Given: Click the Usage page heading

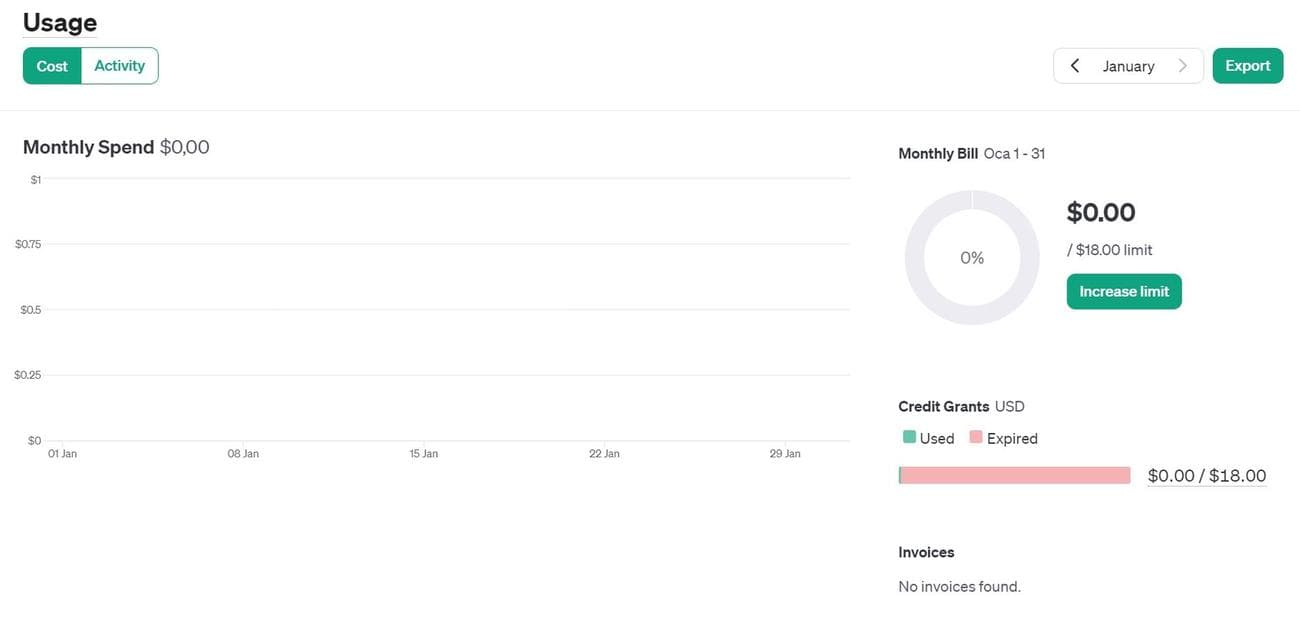Looking at the screenshot, I should click(59, 22).
